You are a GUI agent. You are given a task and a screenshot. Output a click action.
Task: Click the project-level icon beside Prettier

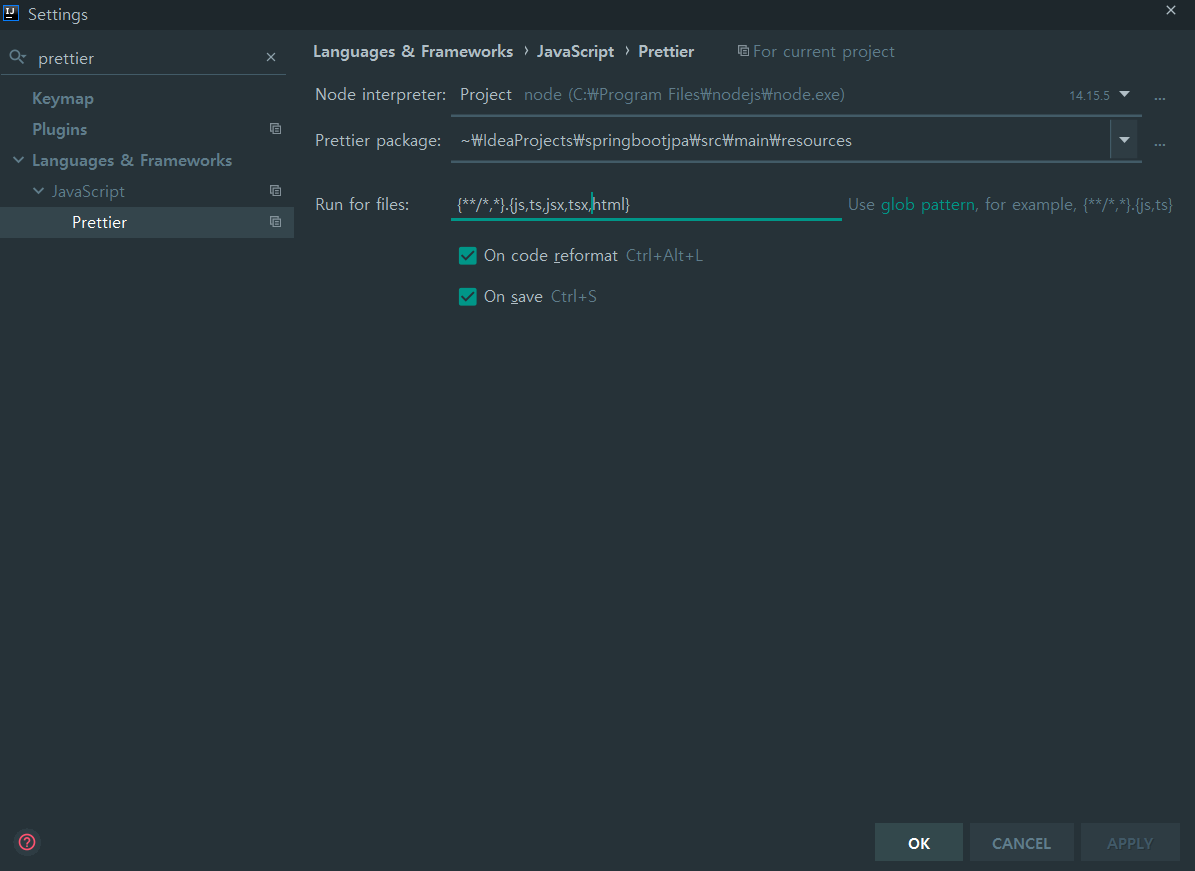click(x=275, y=222)
